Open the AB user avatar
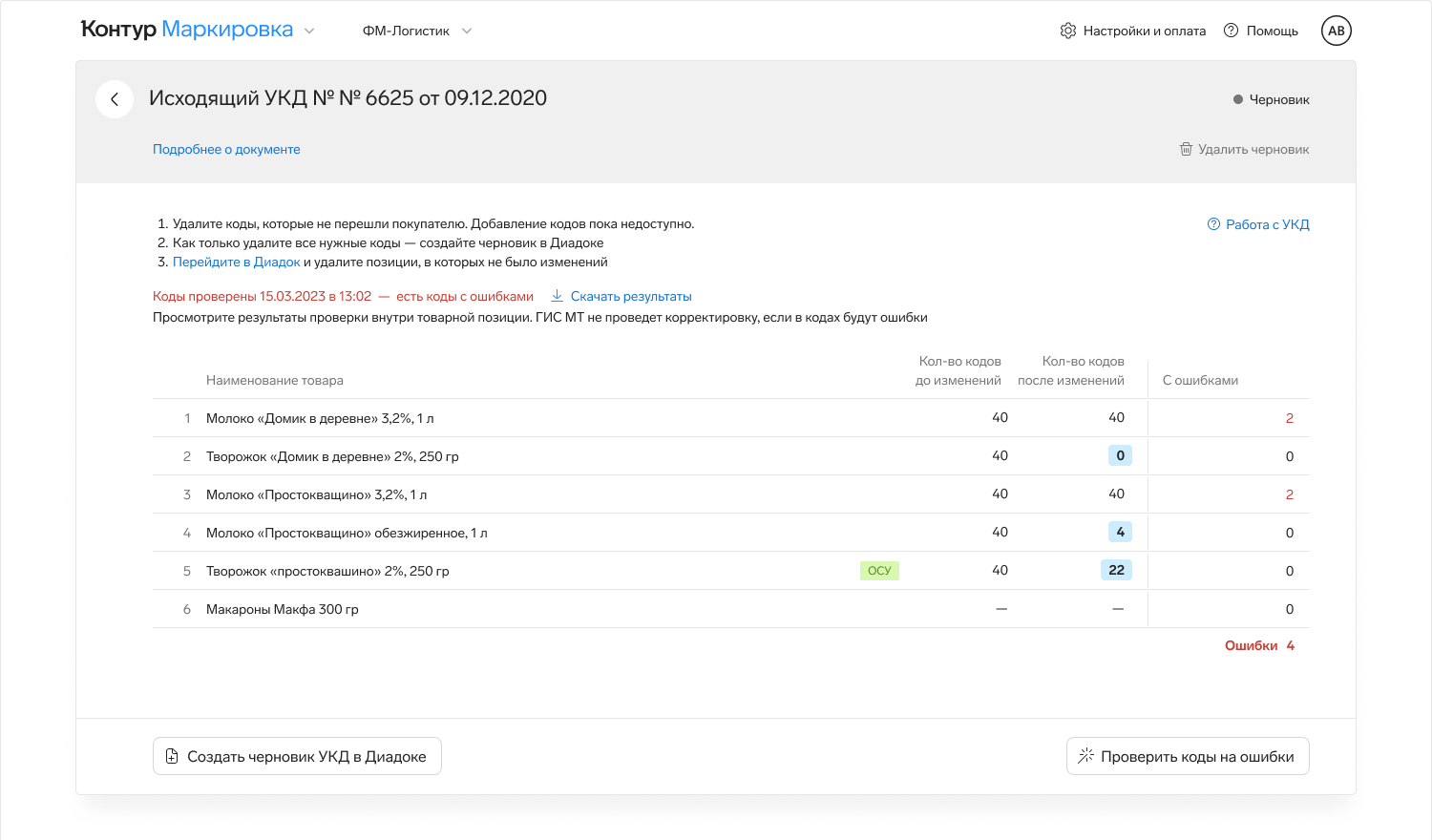 click(1337, 31)
